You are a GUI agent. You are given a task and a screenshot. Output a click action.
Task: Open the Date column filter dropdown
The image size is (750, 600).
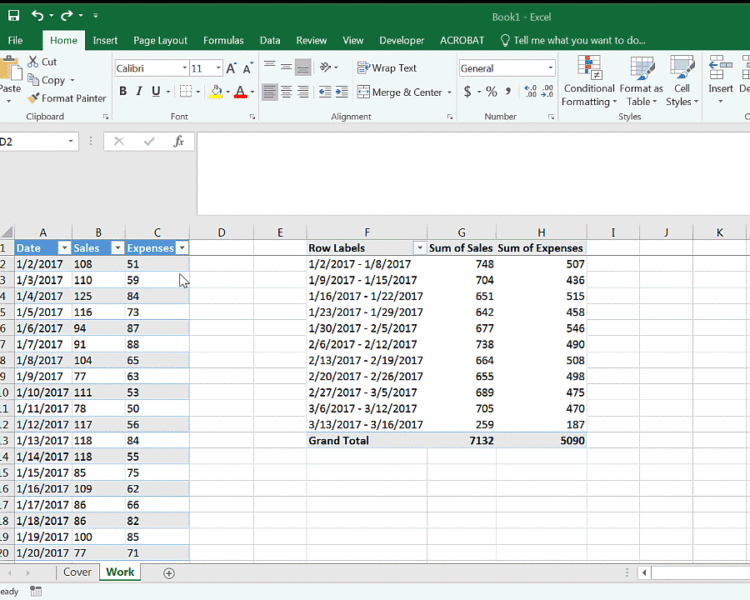pyautogui.click(x=64, y=248)
